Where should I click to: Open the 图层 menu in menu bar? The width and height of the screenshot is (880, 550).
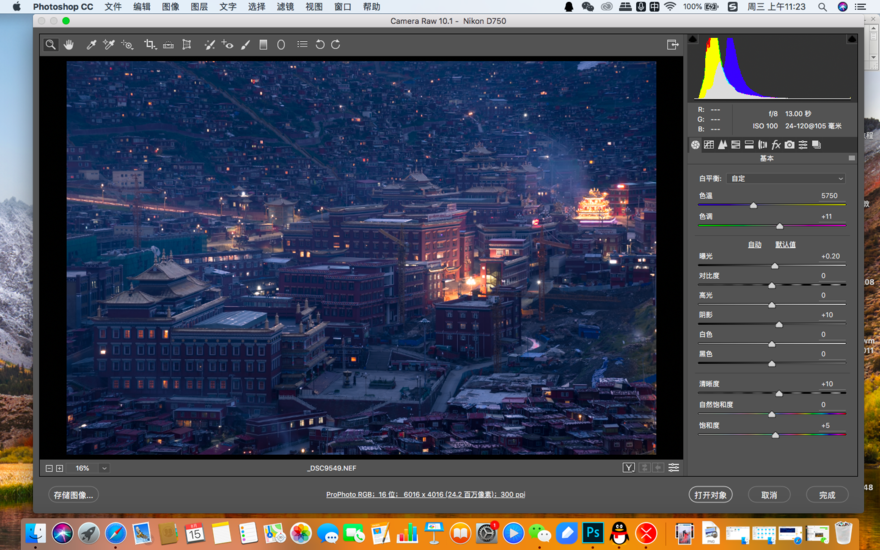199,7
